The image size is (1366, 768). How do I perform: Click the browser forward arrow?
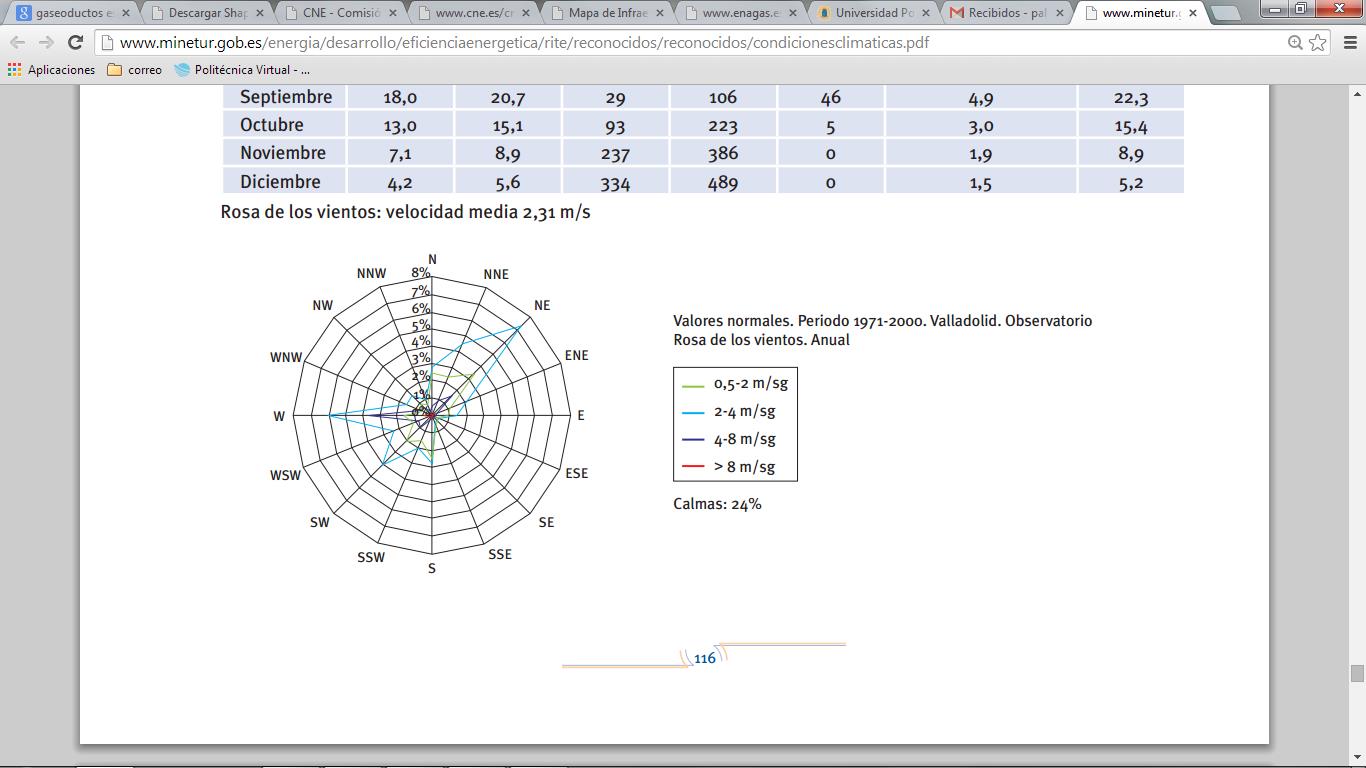tap(46, 43)
